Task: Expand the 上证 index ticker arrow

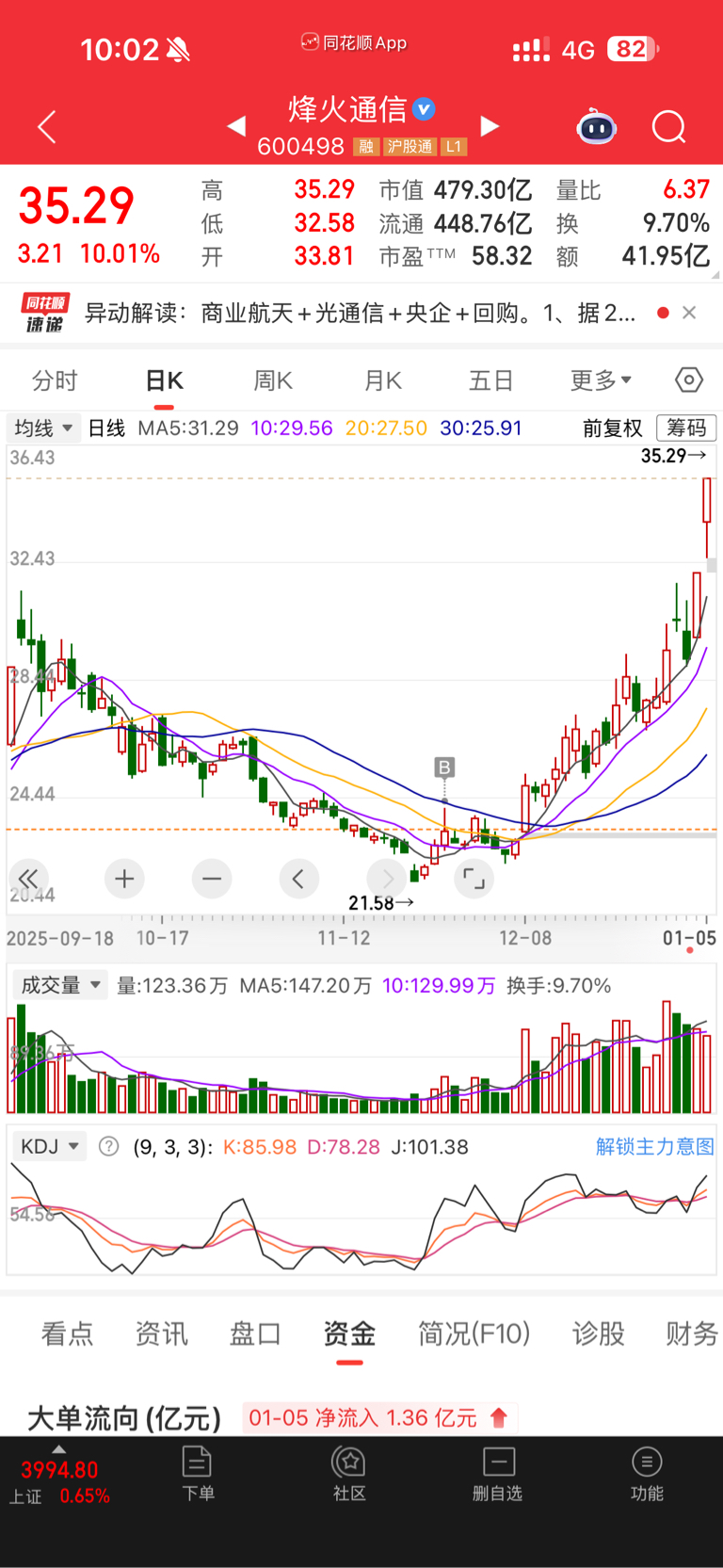Action: coord(59,1449)
